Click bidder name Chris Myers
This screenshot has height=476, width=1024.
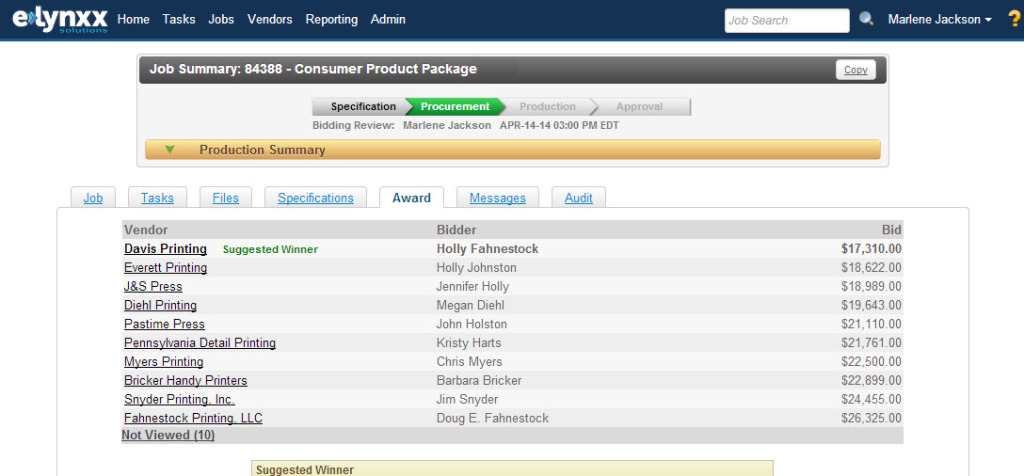[x=469, y=362]
